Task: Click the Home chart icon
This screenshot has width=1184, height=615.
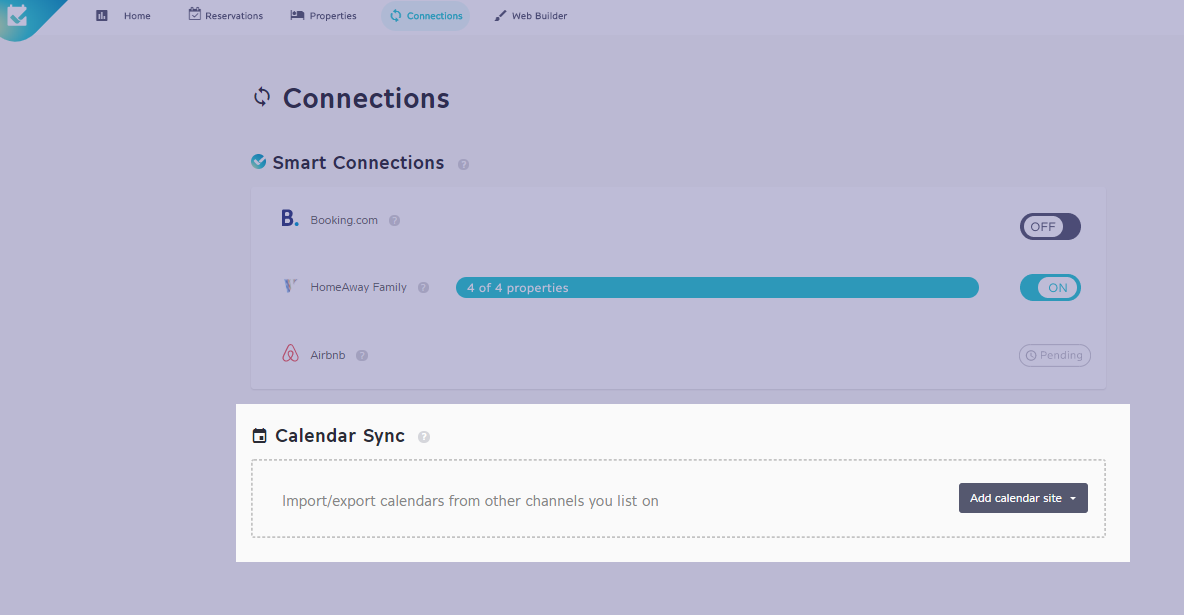Action: pyautogui.click(x=102, y=15)
